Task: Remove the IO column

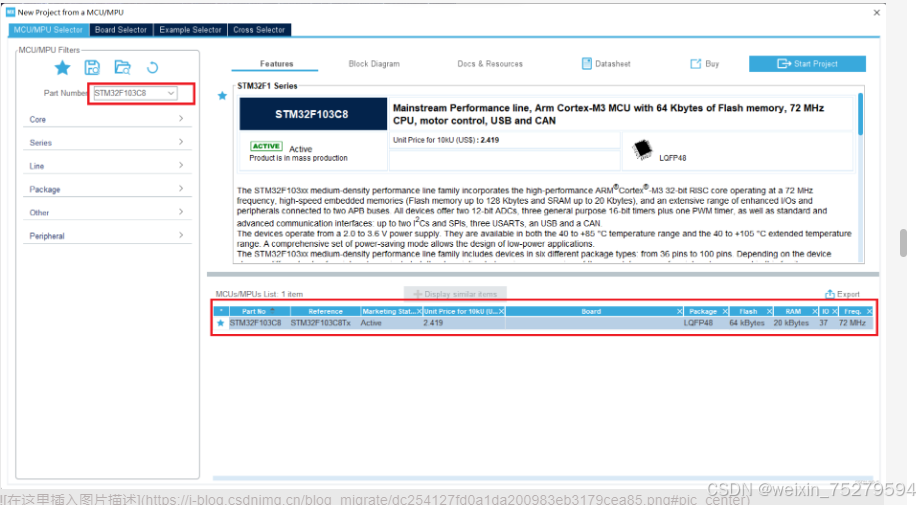Action: coord(834,311)
